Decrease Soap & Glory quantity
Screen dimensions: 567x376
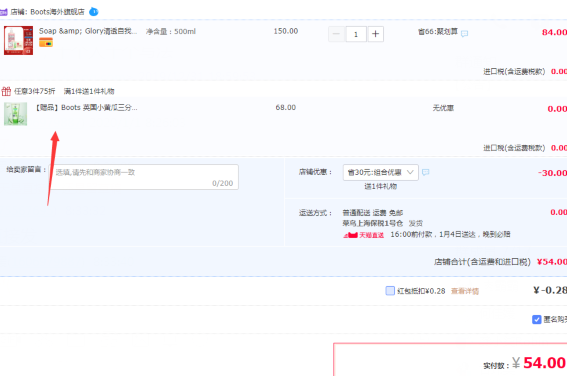tap(336, 34)
